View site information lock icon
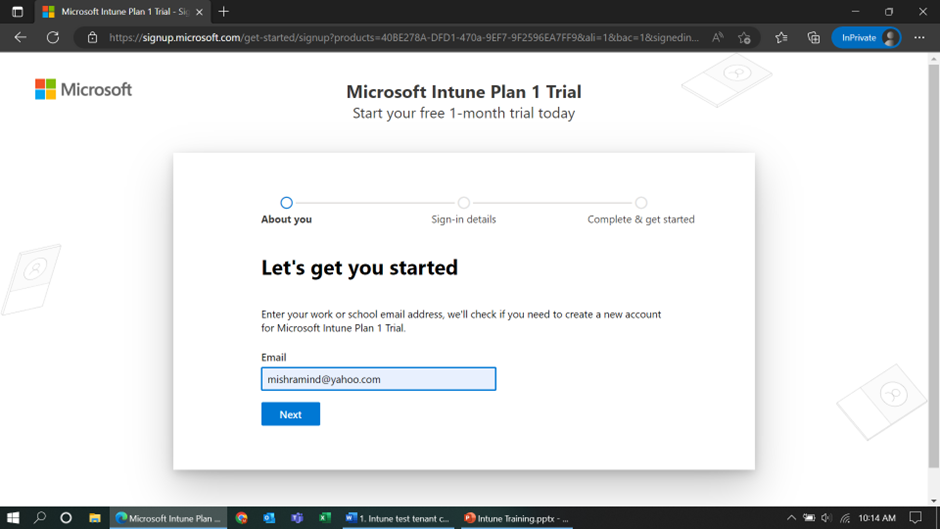Screen dimensions: 940x529 click(x=92, y=37)
